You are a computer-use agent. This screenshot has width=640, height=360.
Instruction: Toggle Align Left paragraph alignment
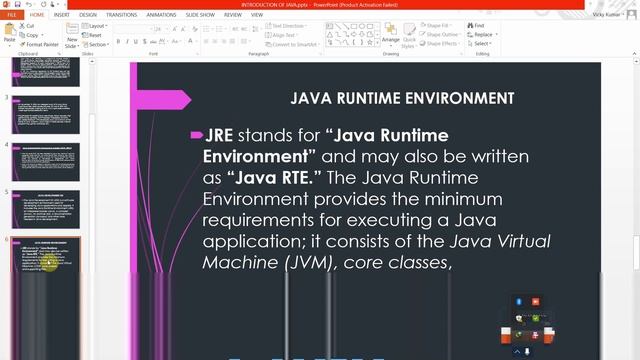click(206, 41)
